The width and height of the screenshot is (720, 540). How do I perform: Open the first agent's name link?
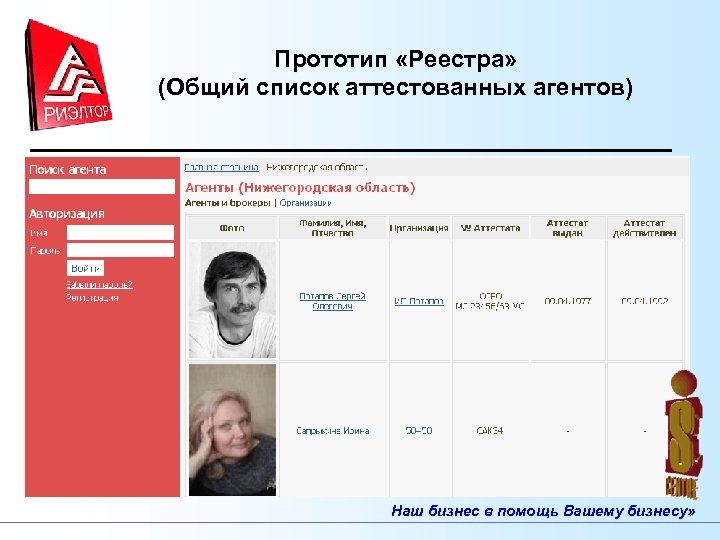[x=332, y=301]
